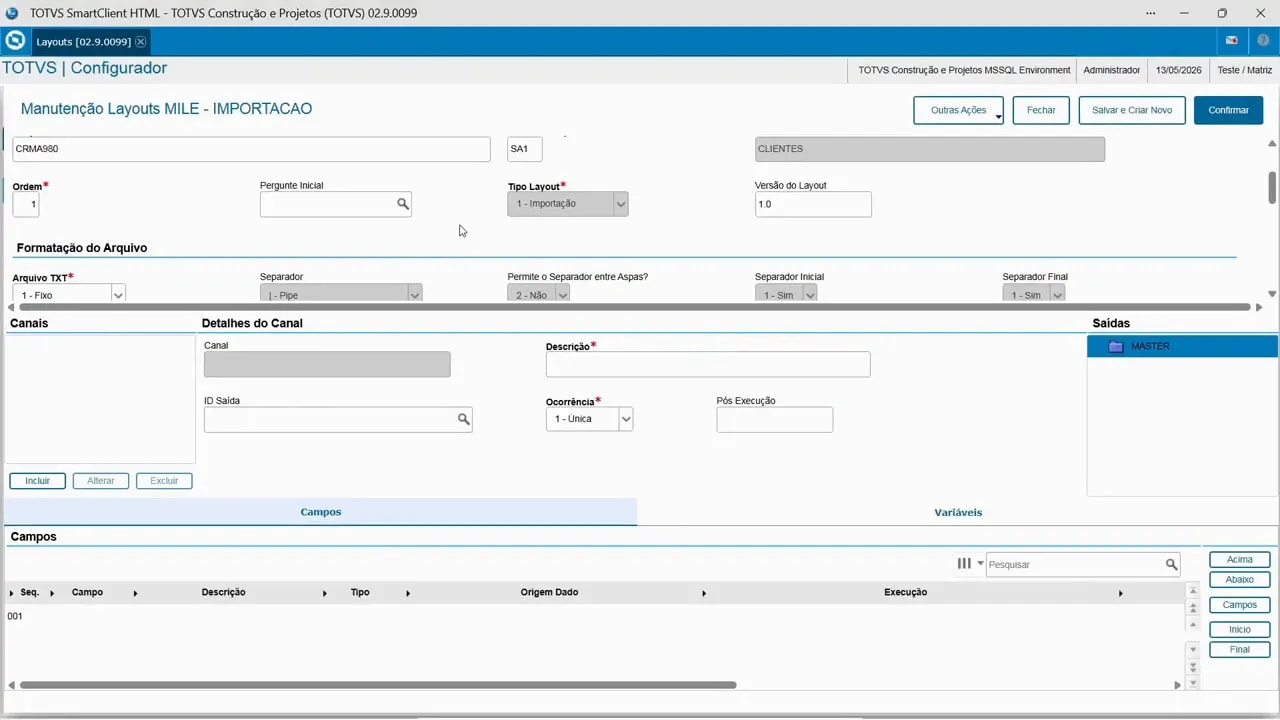
Task: Expand the Outras Ações menu
Action: (959, 110)
